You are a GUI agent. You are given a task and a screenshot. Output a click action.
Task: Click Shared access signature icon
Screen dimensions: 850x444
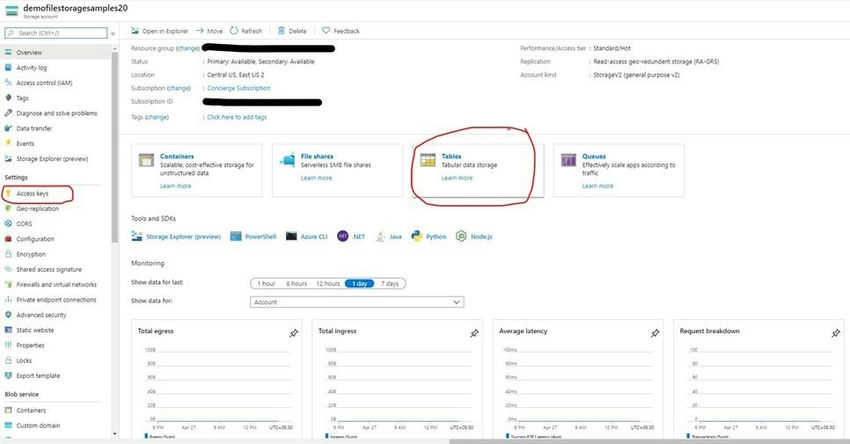click(8, 269)
